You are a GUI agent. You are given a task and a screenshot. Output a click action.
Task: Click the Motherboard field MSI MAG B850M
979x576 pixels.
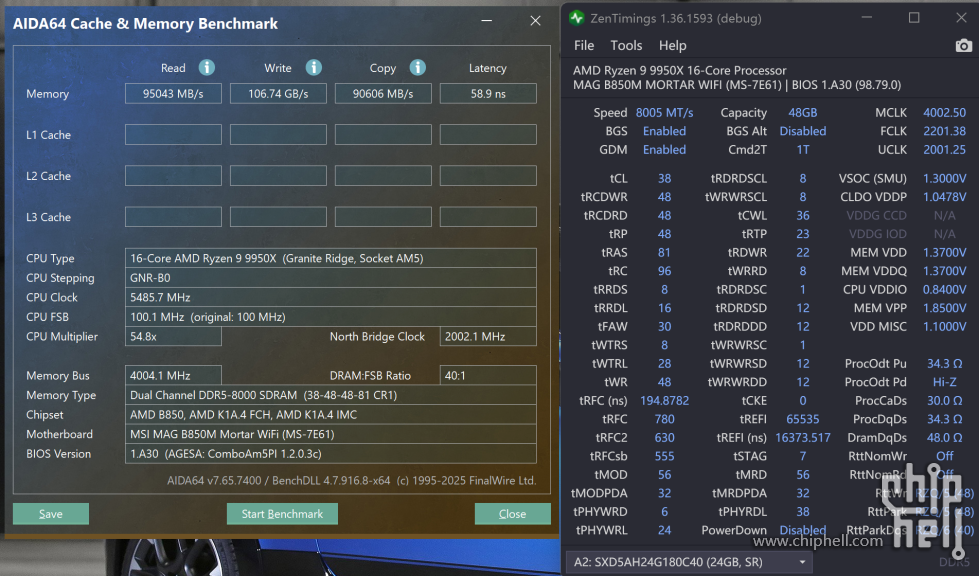[330, 434]
